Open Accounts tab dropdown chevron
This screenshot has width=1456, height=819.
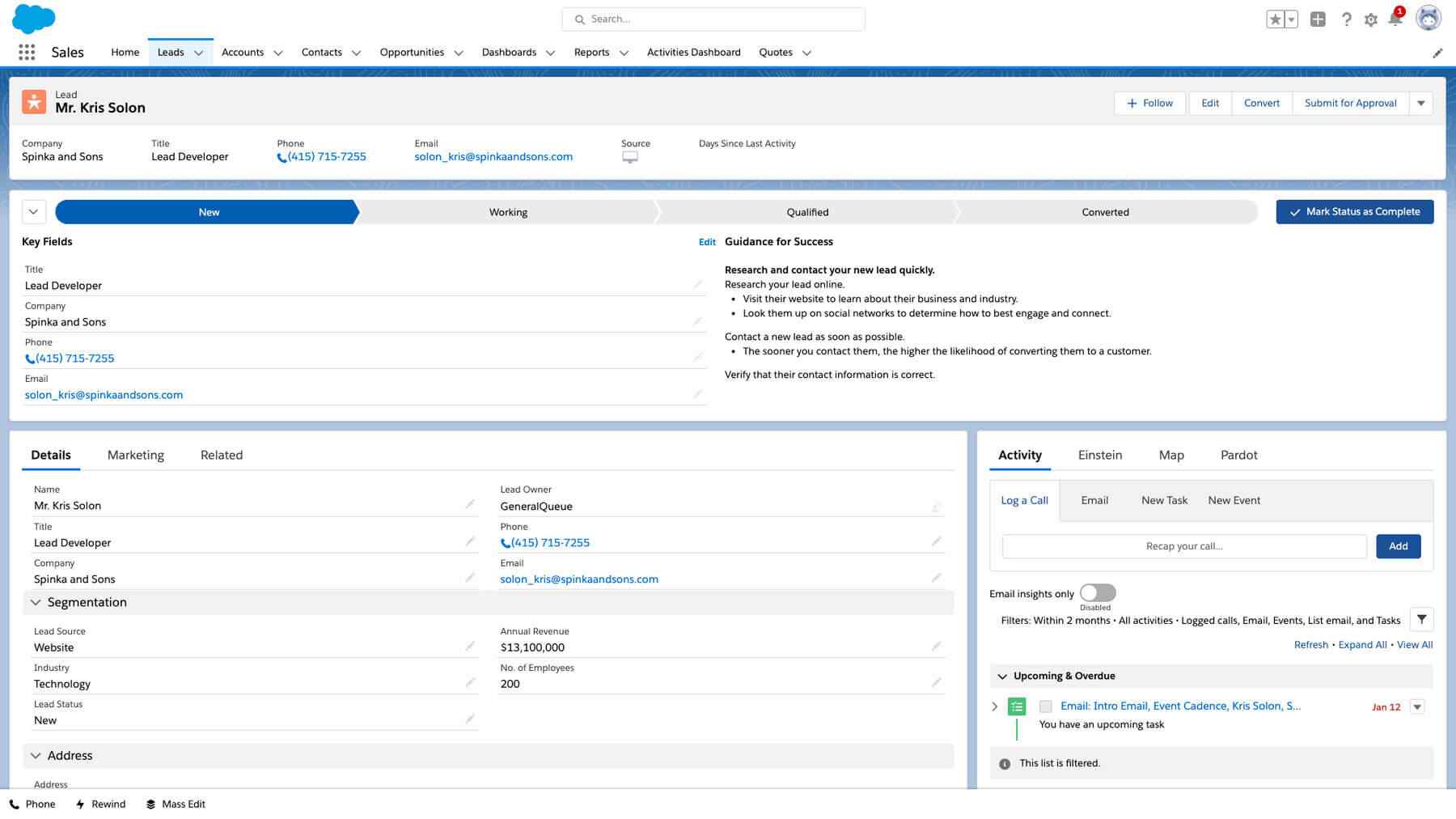(277, 53)
